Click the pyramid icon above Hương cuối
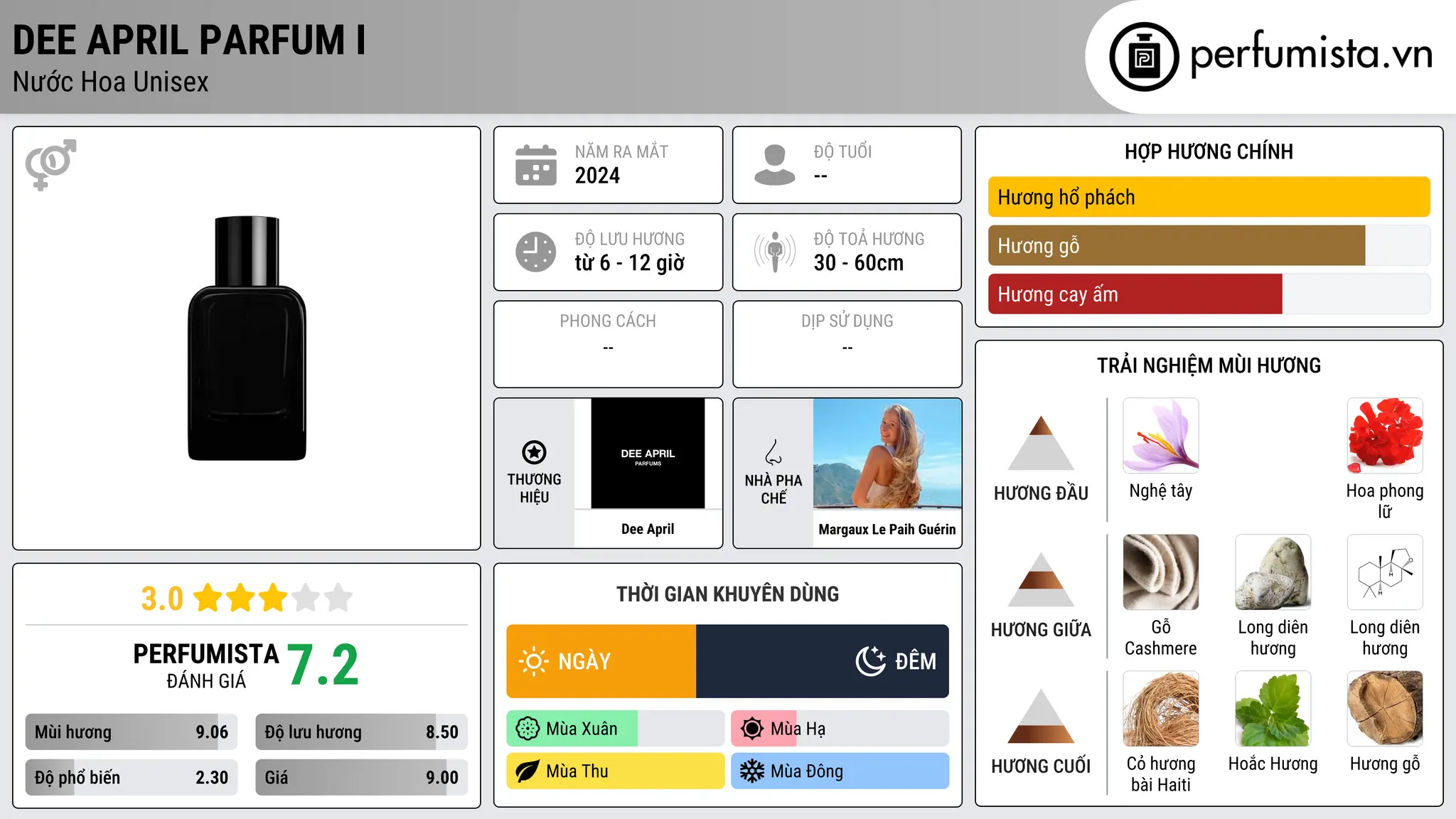1456x819 pixels. (x=1041, y=716)
